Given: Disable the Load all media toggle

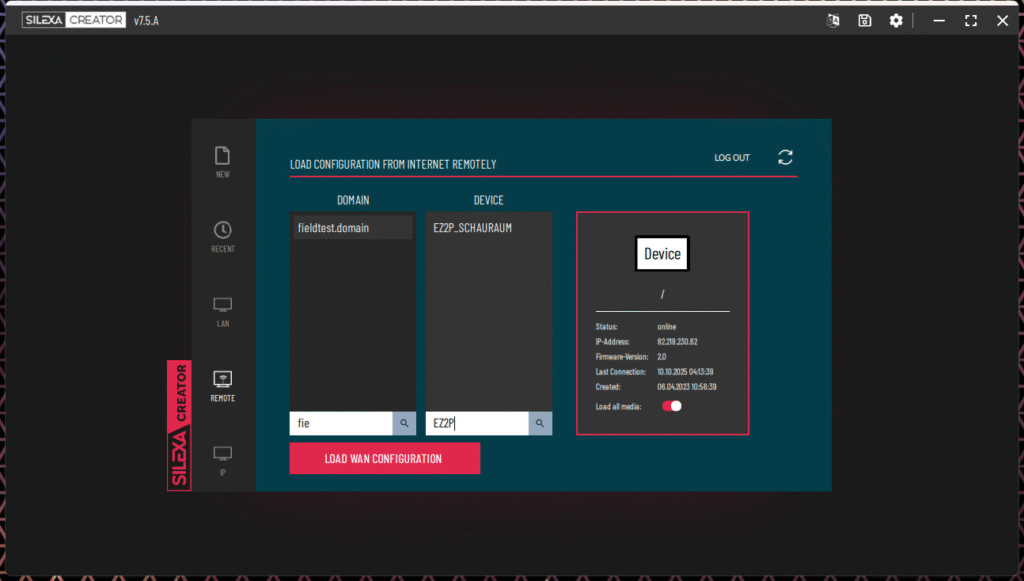Looking at the screenshot, I should pyautogui.click(x=672, y=406).
